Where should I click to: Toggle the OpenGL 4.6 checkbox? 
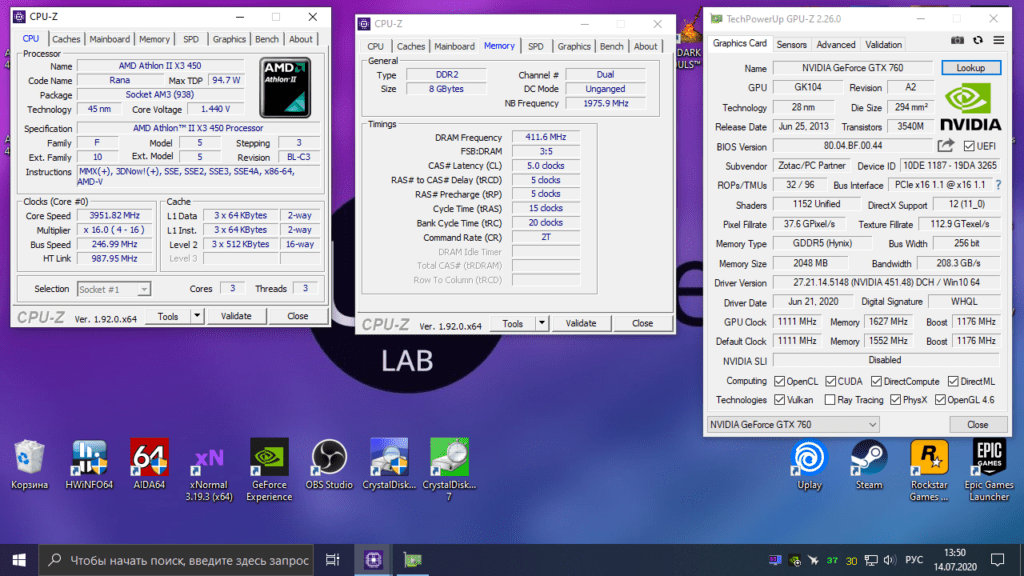click(940, 400)
